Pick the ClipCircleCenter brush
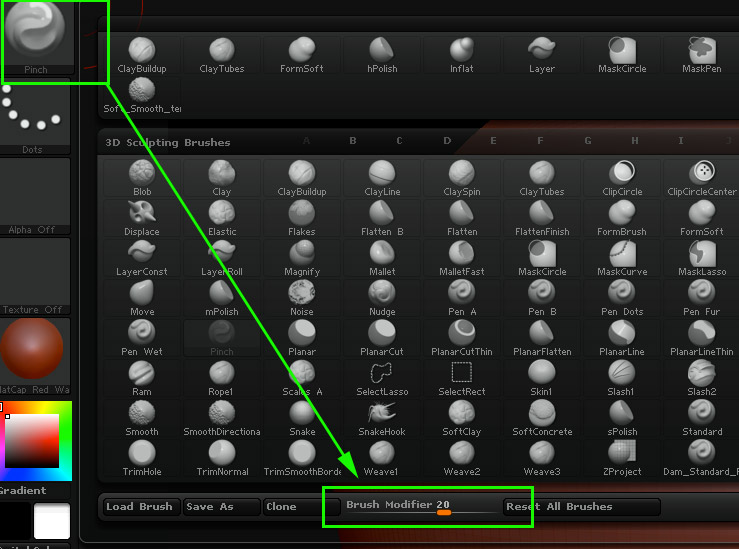739x549 pixels. [x=701, y=178]
